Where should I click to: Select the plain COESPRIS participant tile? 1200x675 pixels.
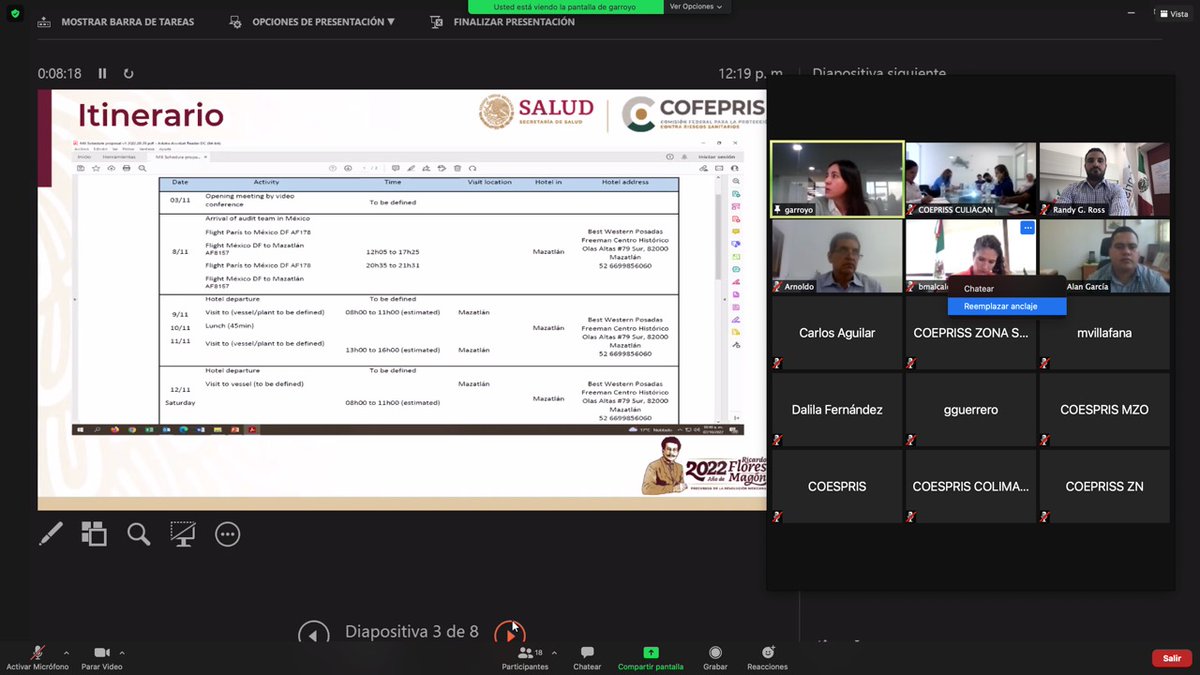pyautogui.click(x=837, y=486)
